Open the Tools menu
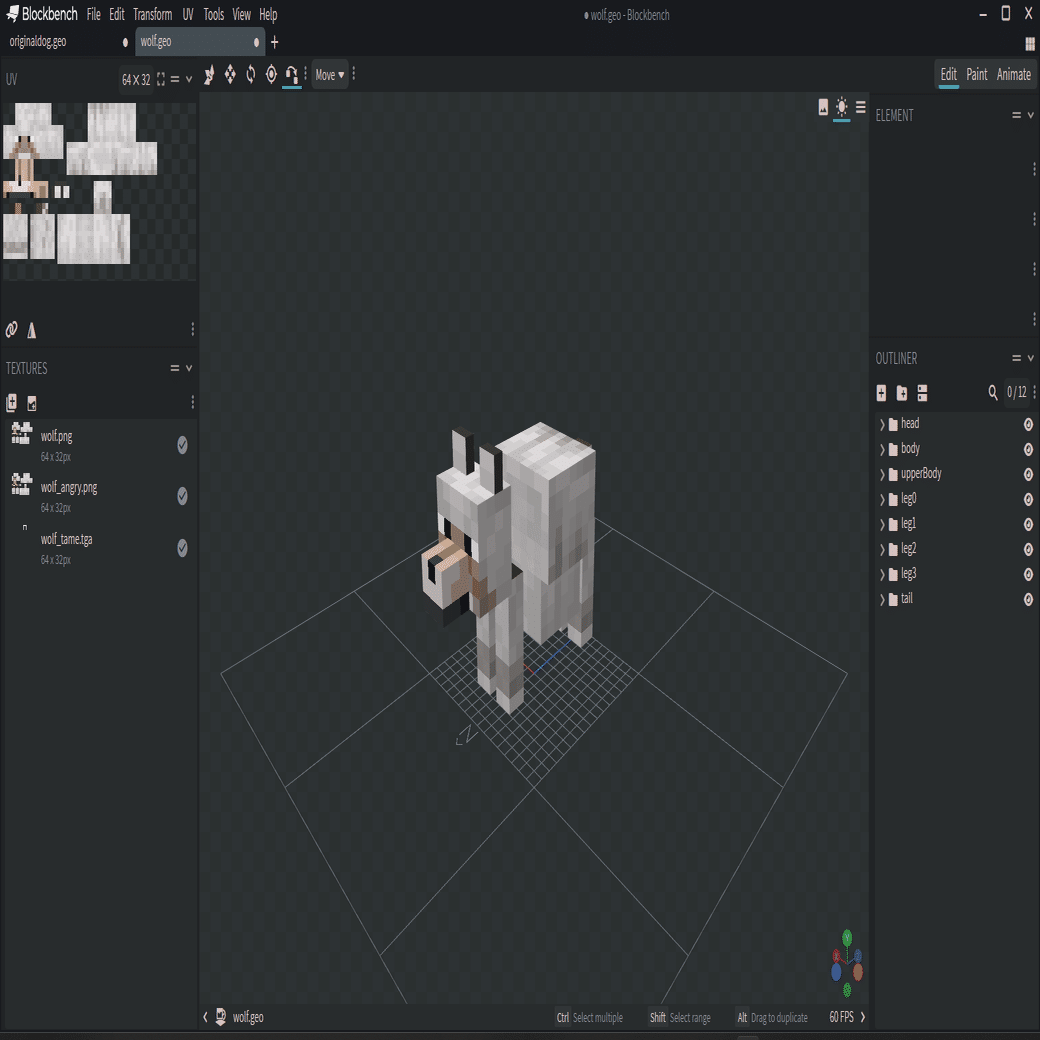Viewport: 1040px width, 1040px height. click(214, 14)
